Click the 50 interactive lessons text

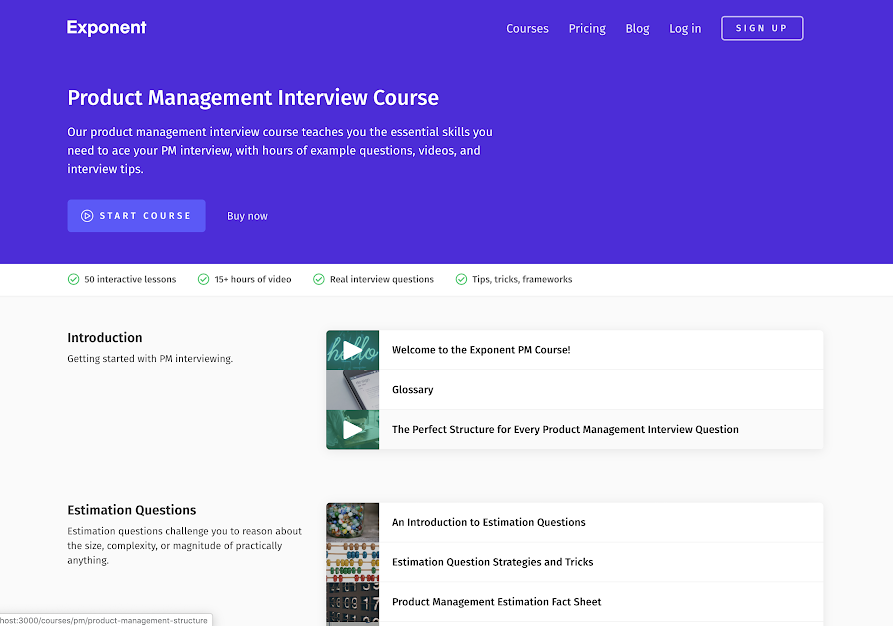click(x=130, y=279)
